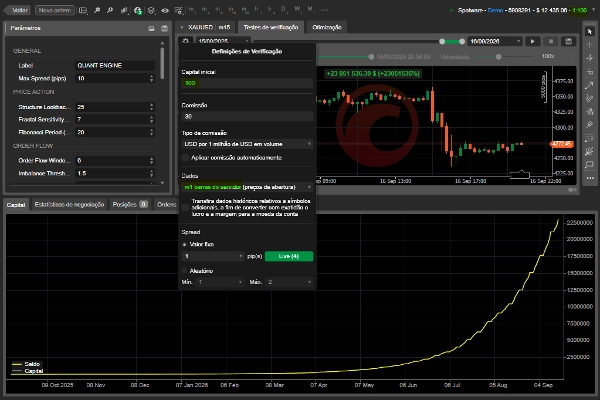This screenshot has width=600, height=400.
Task: Click the Velocidade speed slider handle
Action: tap(498, 57)
